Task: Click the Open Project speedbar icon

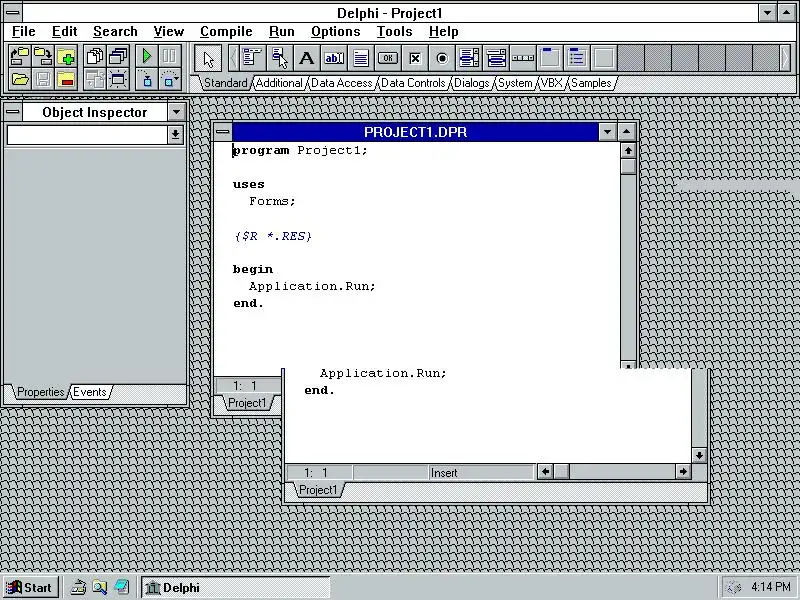Action: tap(19, 56)
